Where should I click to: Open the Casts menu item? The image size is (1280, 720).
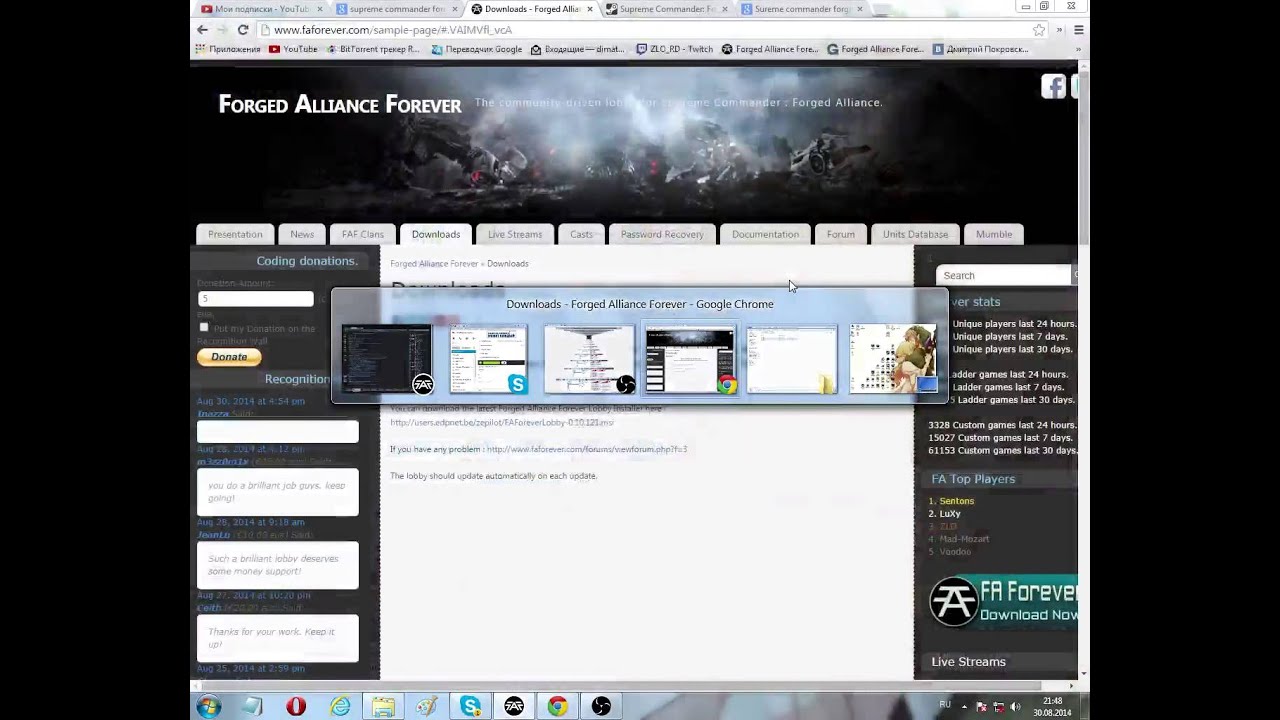pyautogui.click(x=581, y=234)
